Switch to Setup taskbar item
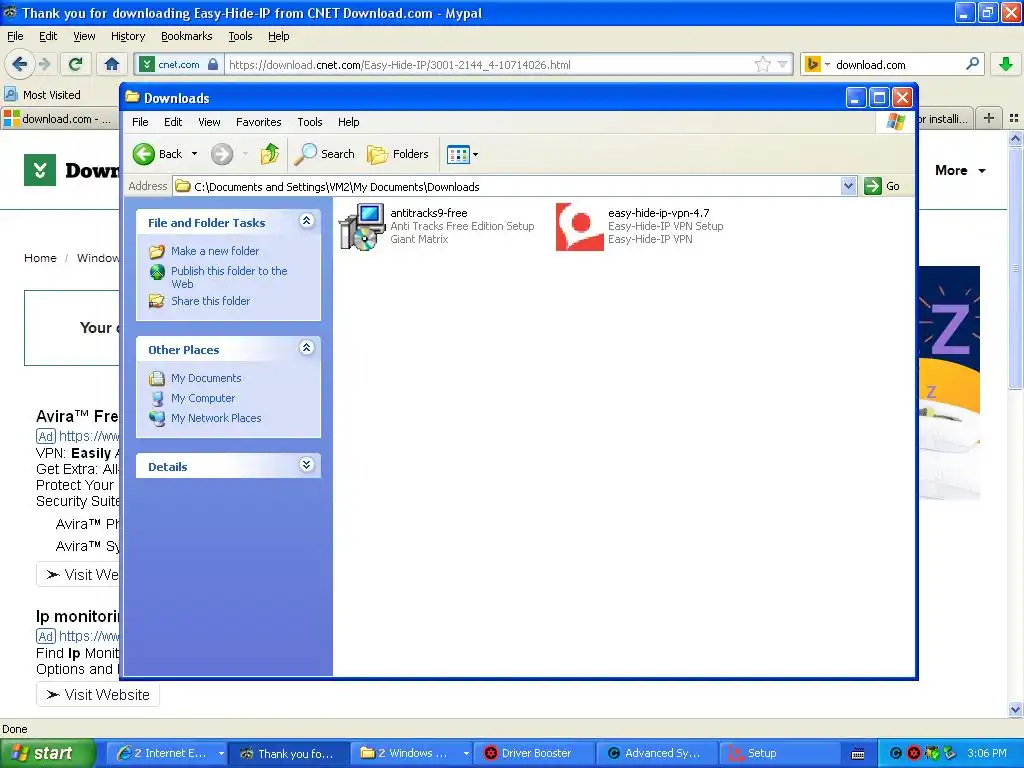1024x768 pixels. pos(780,753)
